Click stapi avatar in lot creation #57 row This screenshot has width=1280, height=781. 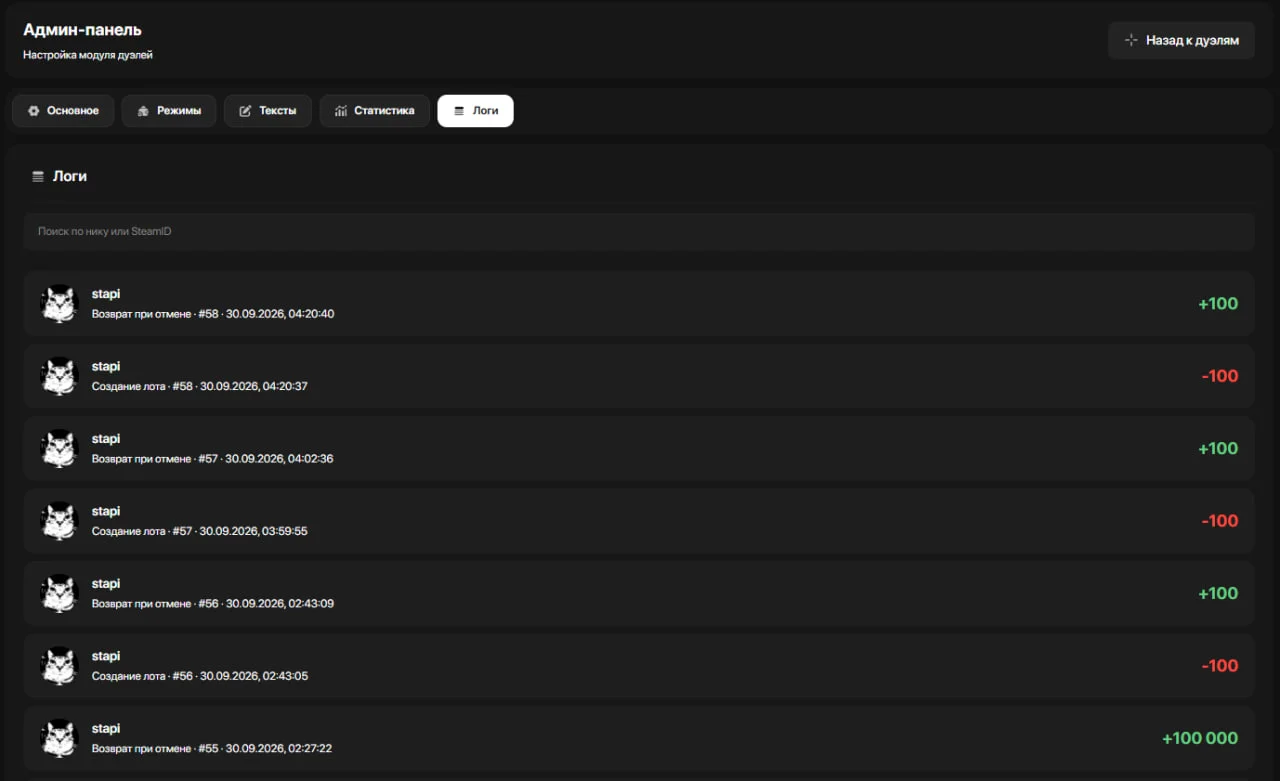[x=60, y=521]
